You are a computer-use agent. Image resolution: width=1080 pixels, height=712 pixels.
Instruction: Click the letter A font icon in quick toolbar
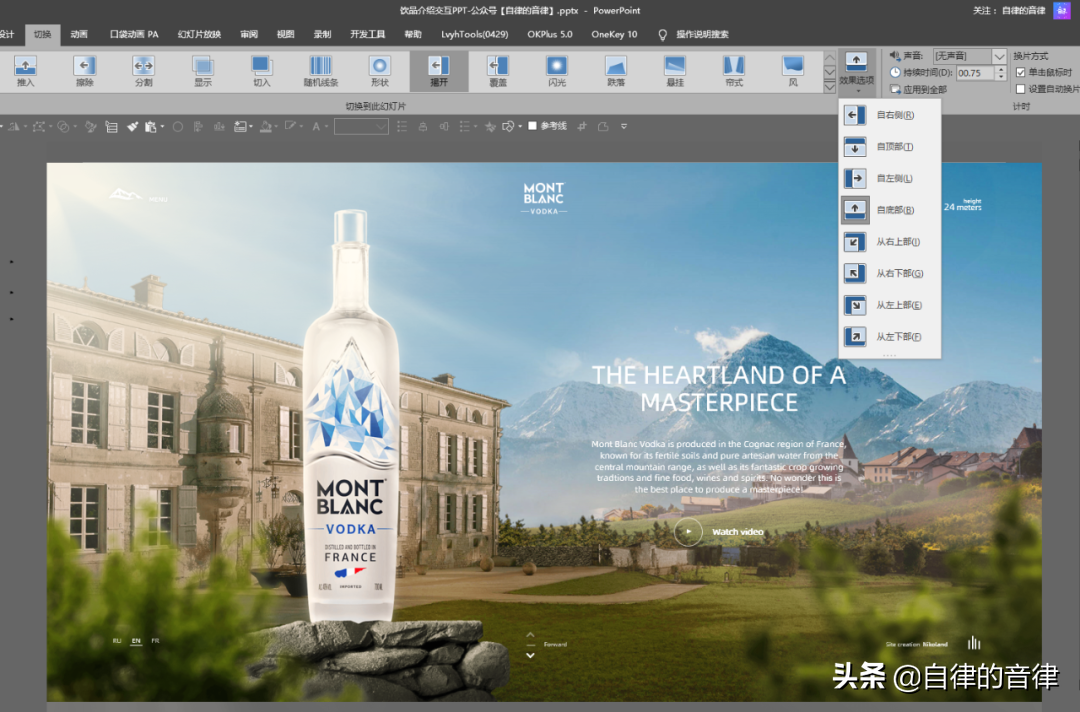(316, 127)
